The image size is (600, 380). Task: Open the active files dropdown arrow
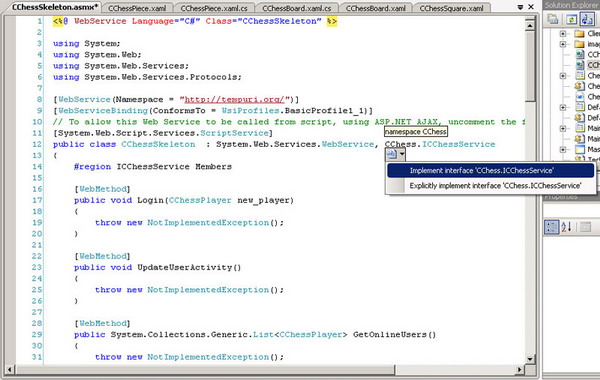[520, 7]
